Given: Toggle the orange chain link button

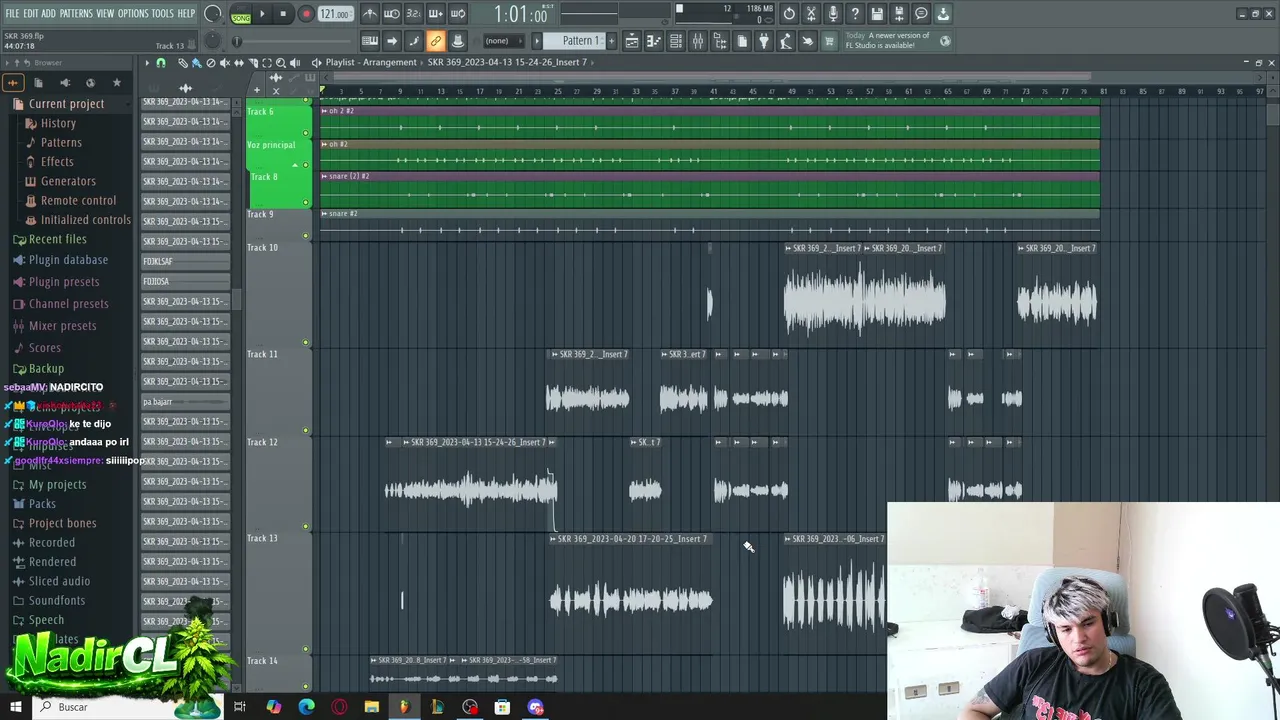Looking at the screenshot, I should [x=436, y=41].
